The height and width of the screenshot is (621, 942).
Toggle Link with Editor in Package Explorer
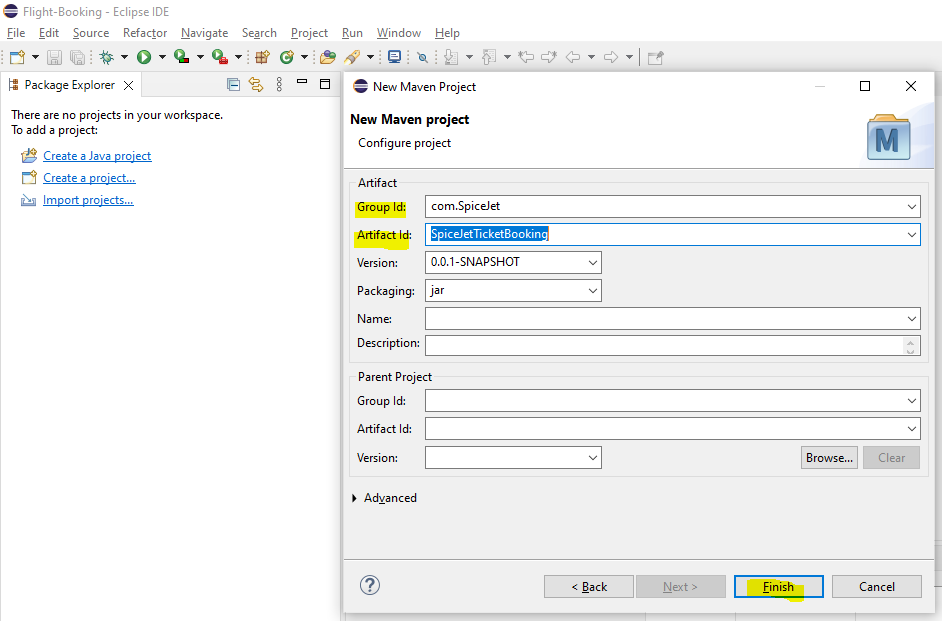tap(256, 85)
